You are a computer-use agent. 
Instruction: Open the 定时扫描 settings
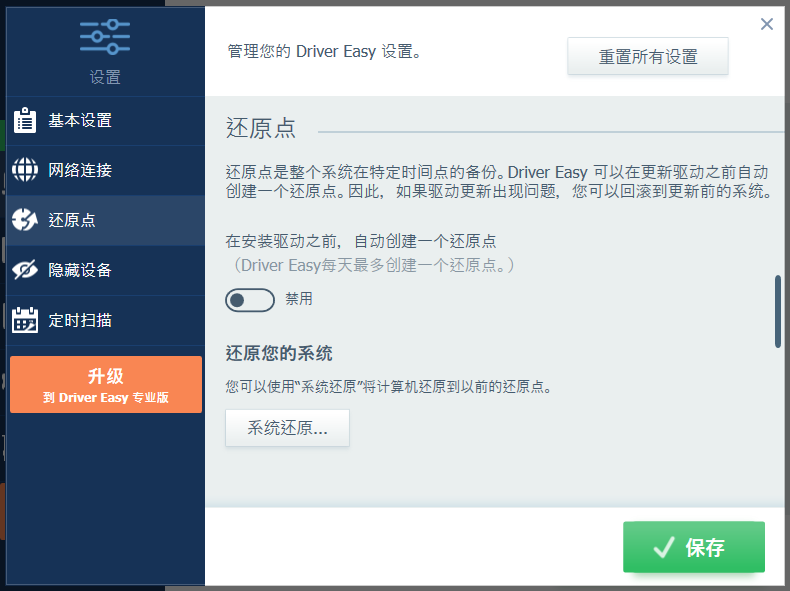105,320
